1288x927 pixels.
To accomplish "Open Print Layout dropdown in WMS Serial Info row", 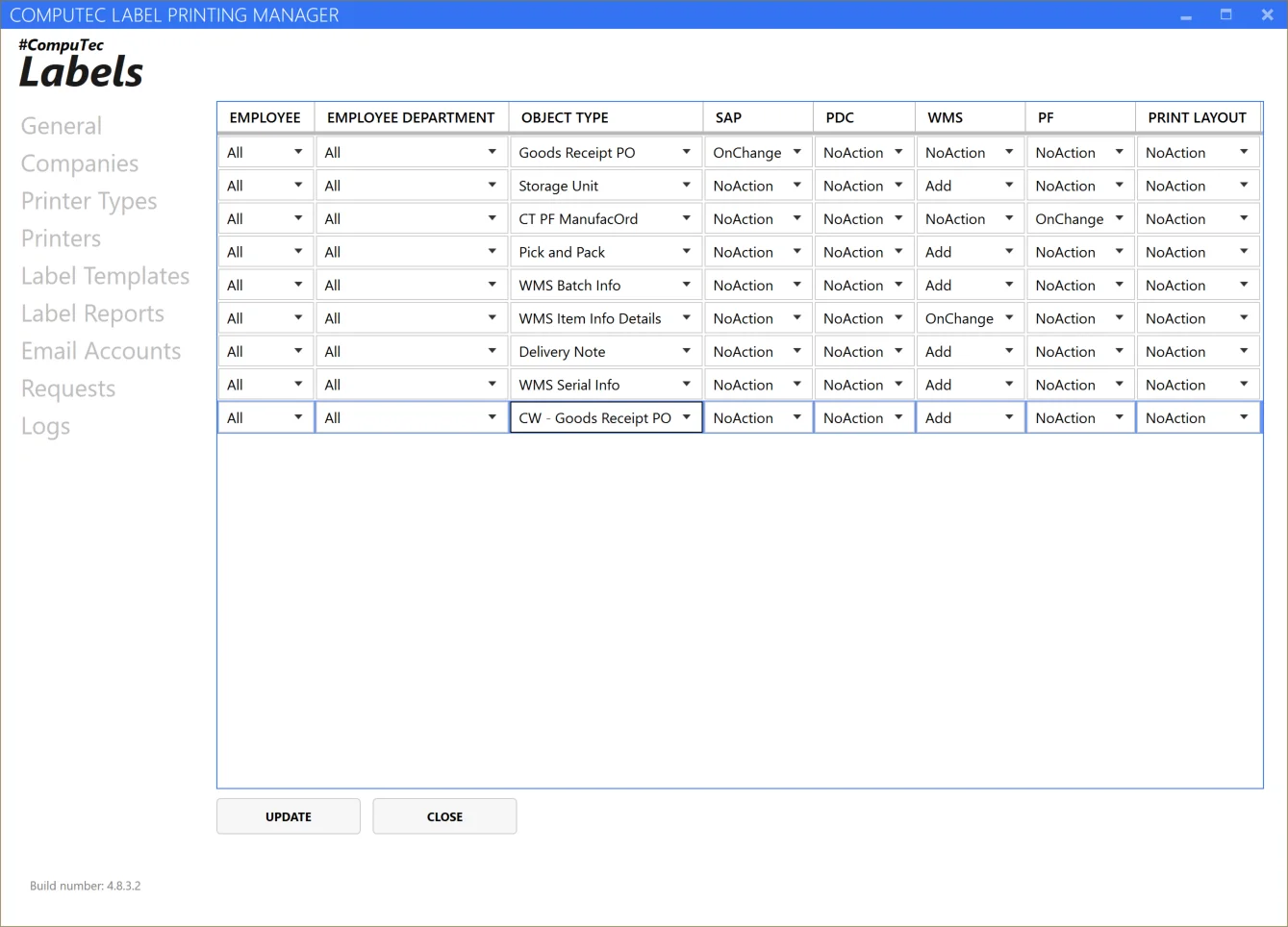I will point(1198,385).
